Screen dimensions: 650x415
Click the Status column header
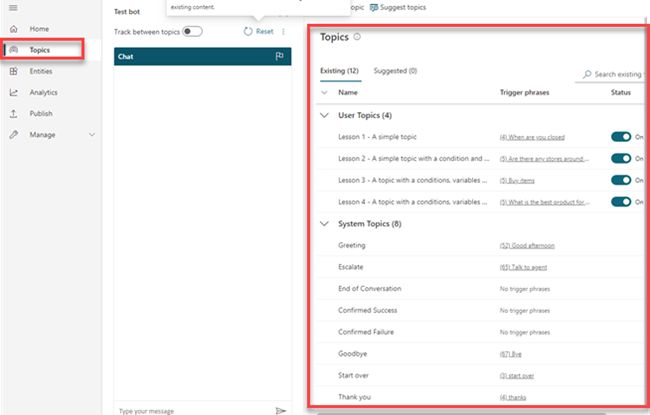pos(621,92)
